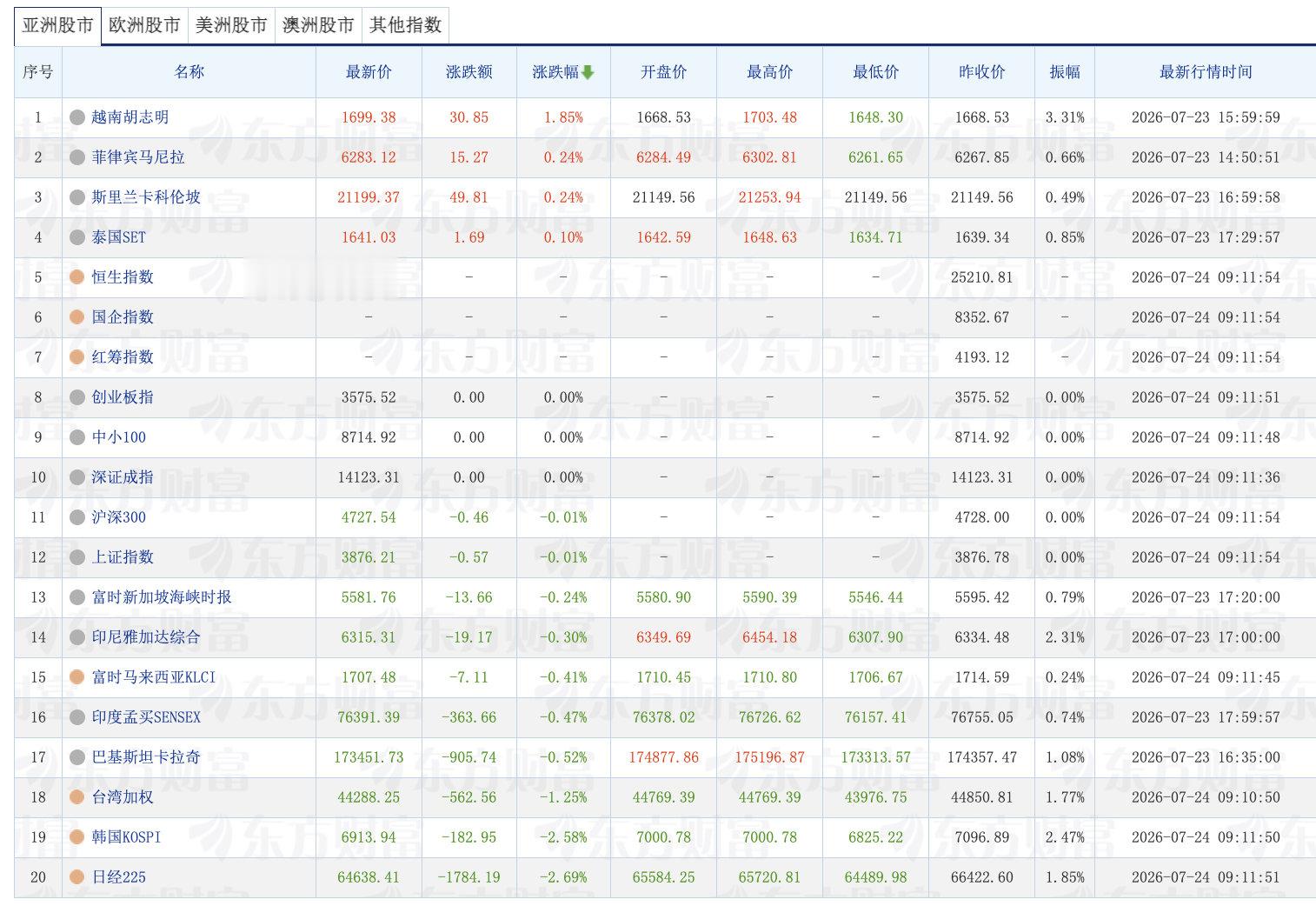Click the gray status dot beside 越南胡志明
The width and height of the screenshot is (1316, 906).
pos(77,117)
